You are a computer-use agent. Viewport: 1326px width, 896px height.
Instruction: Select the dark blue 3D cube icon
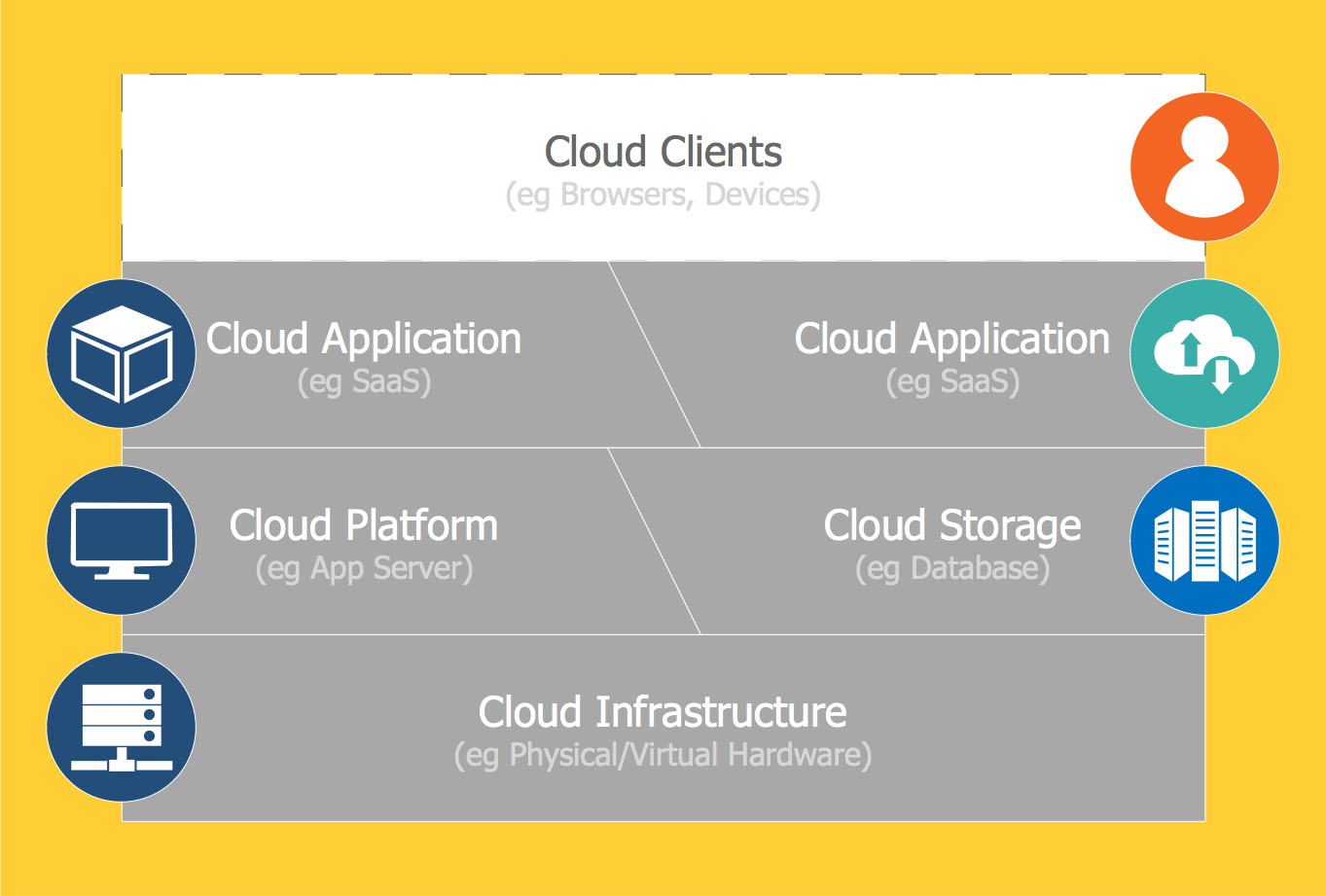122,353
